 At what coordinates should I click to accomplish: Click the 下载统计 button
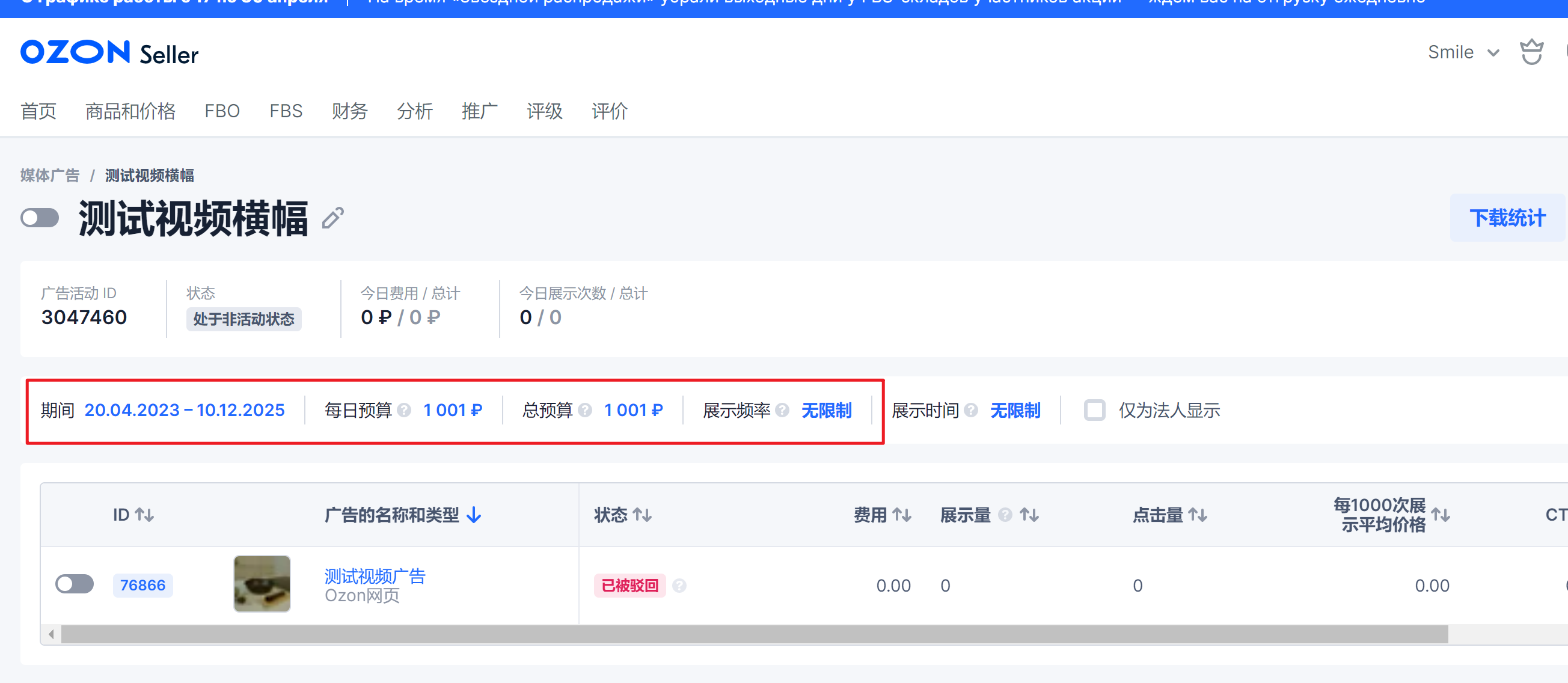pyautogui.click(x=1507, y=218)
